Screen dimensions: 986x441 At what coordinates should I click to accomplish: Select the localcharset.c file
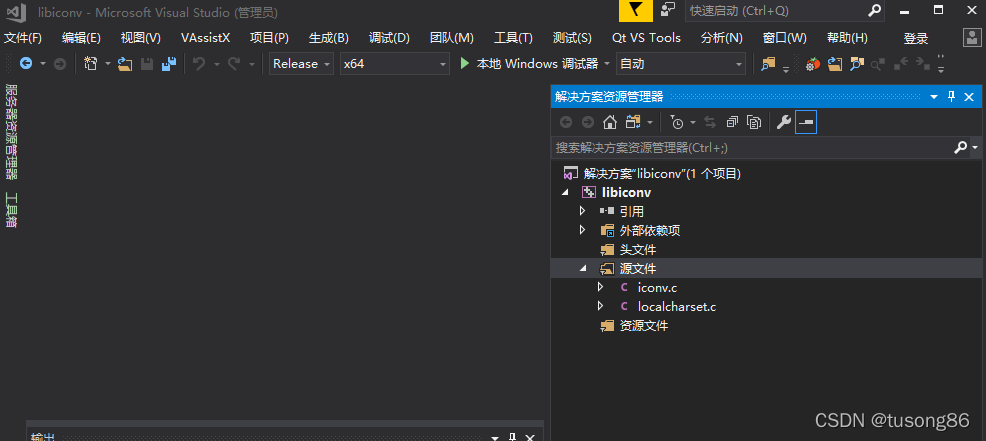(677, 307)
